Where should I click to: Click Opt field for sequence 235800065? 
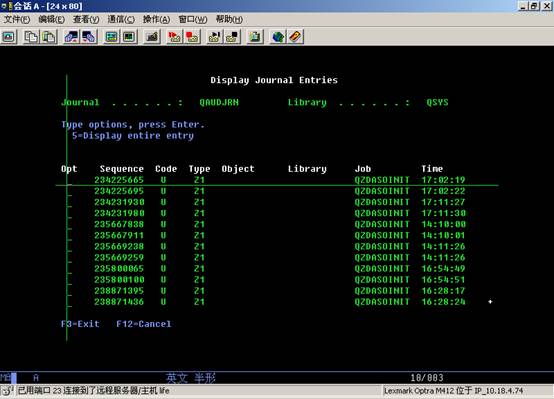(x=69, y=269)
